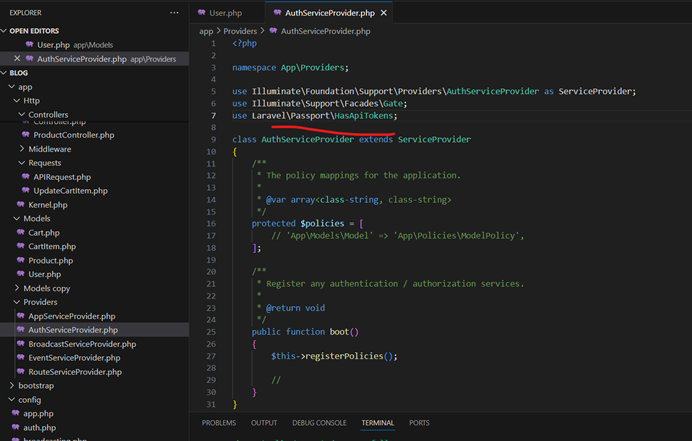Image resolution: width=692 pixels, height=441 pixels.
Task: Open the Problems panel tab
Action: click(x=219, y=422)
